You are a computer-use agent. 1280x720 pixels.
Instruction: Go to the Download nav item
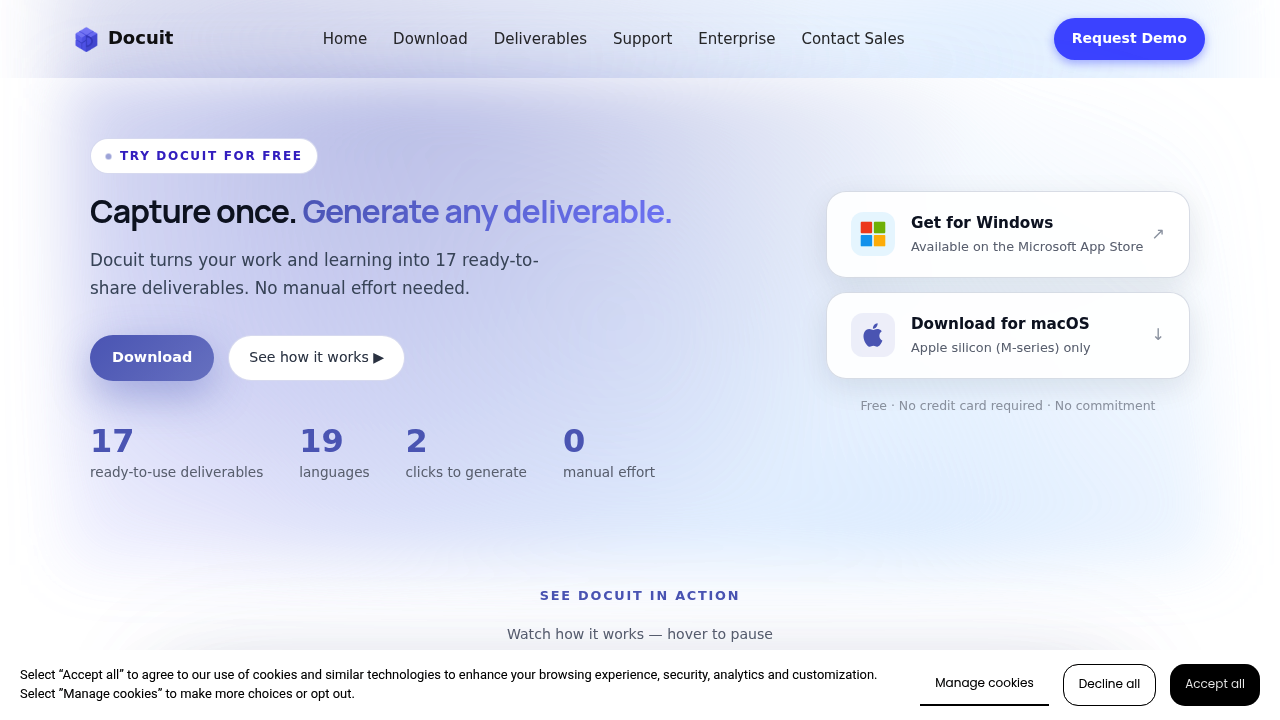430,39
